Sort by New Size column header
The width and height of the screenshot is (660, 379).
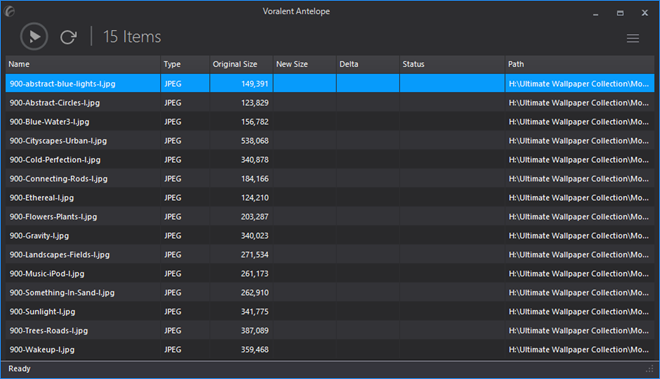305,64
